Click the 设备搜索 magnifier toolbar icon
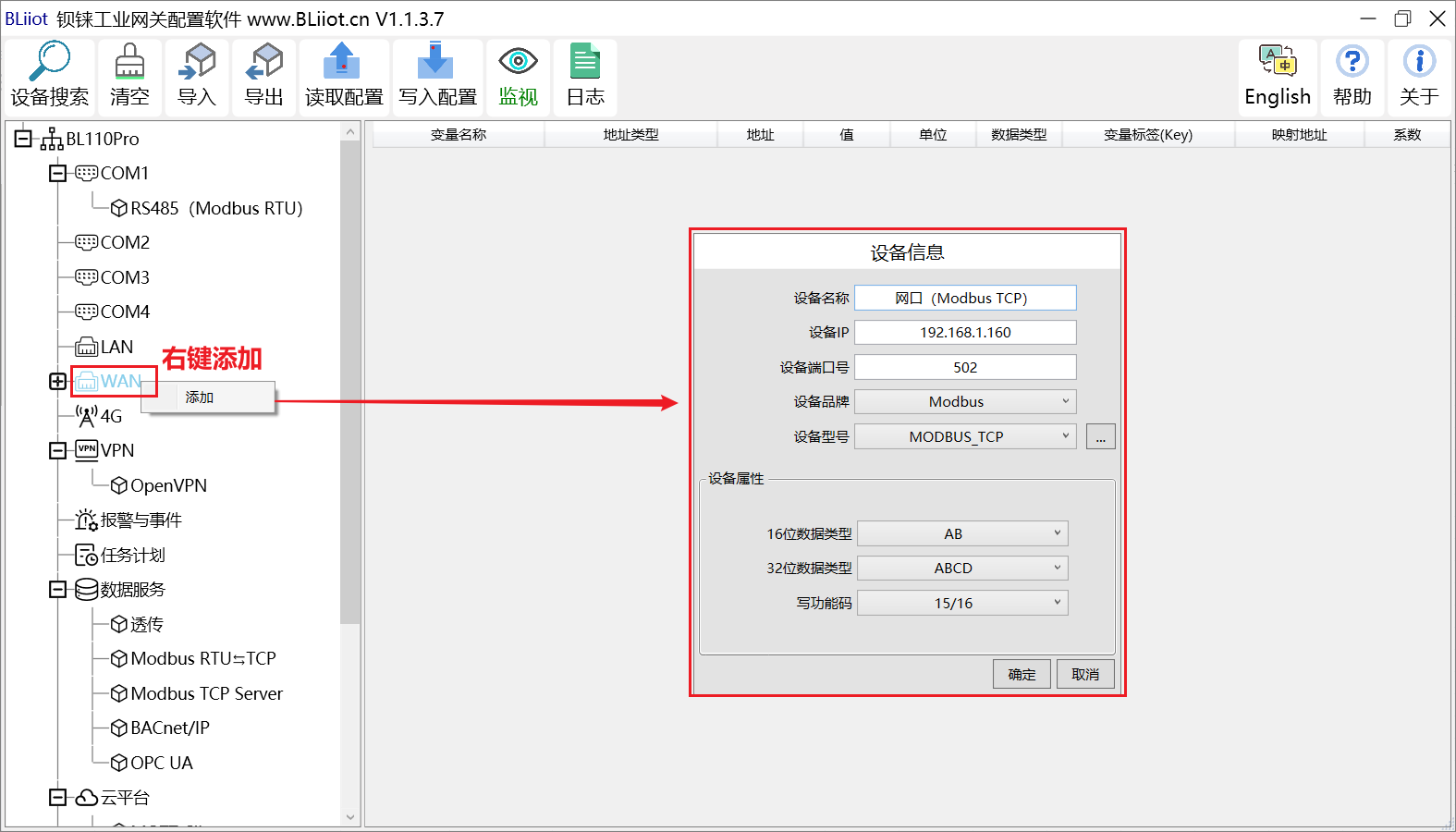Image resolution: width=1456 pixels, height=832 pixels. (x=50, y=62)
